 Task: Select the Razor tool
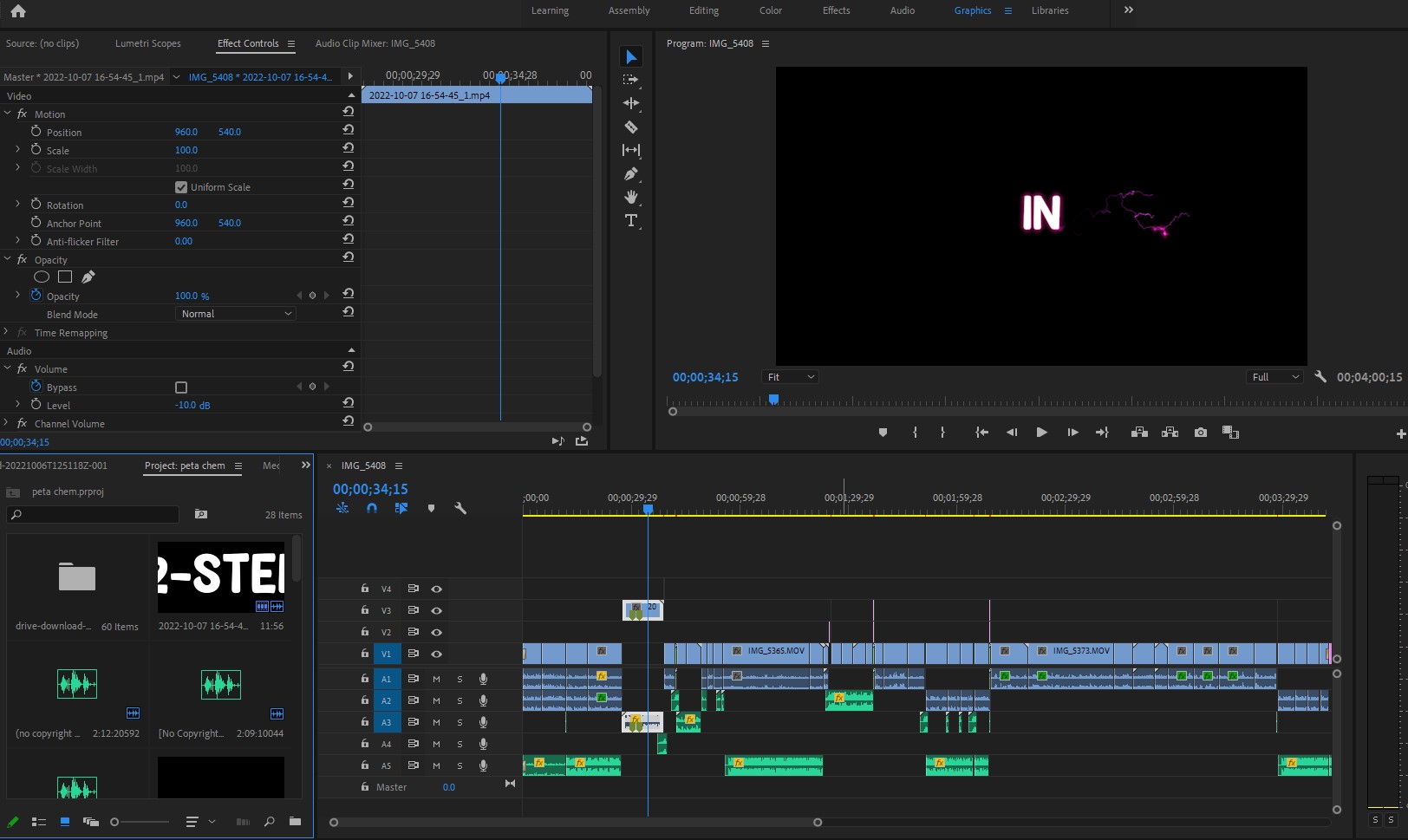pos(631,127)
